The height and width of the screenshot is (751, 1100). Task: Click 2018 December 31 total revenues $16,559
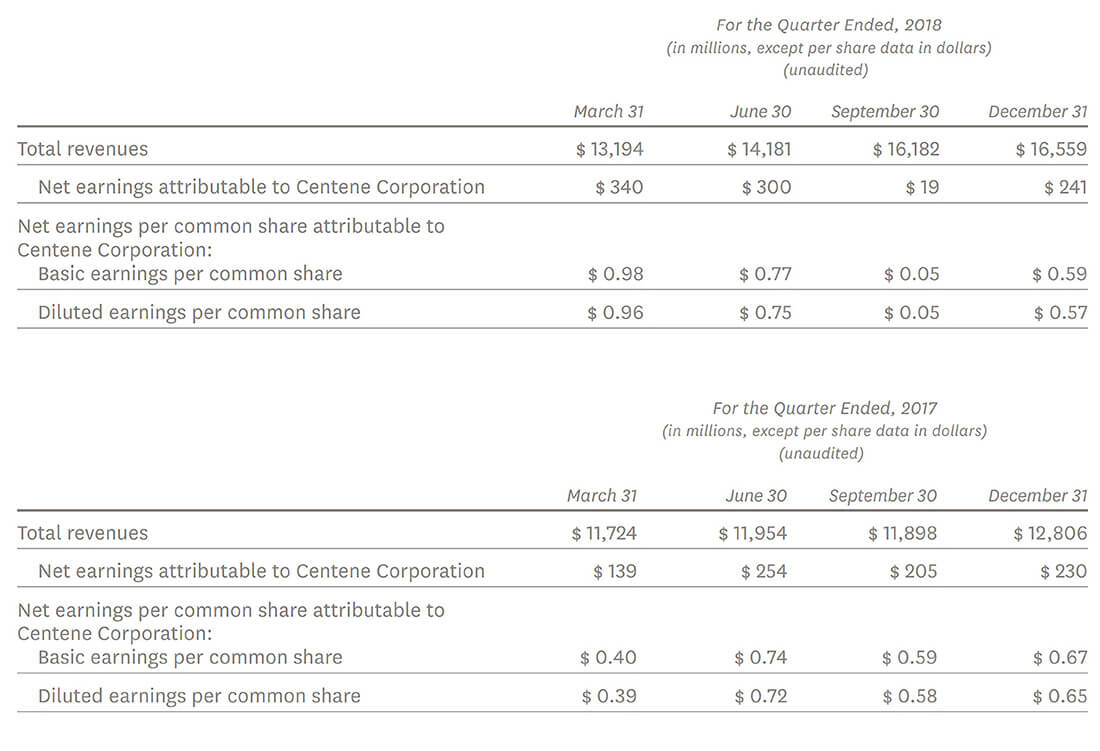point(1051,149)
